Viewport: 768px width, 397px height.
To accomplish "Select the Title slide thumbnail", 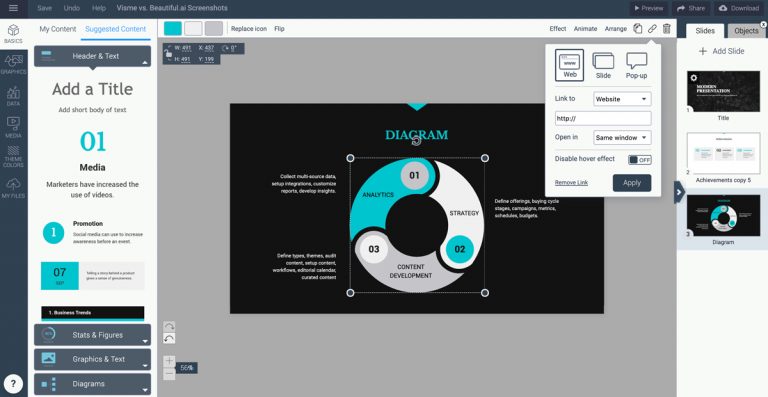I will [x=723, y=92].
